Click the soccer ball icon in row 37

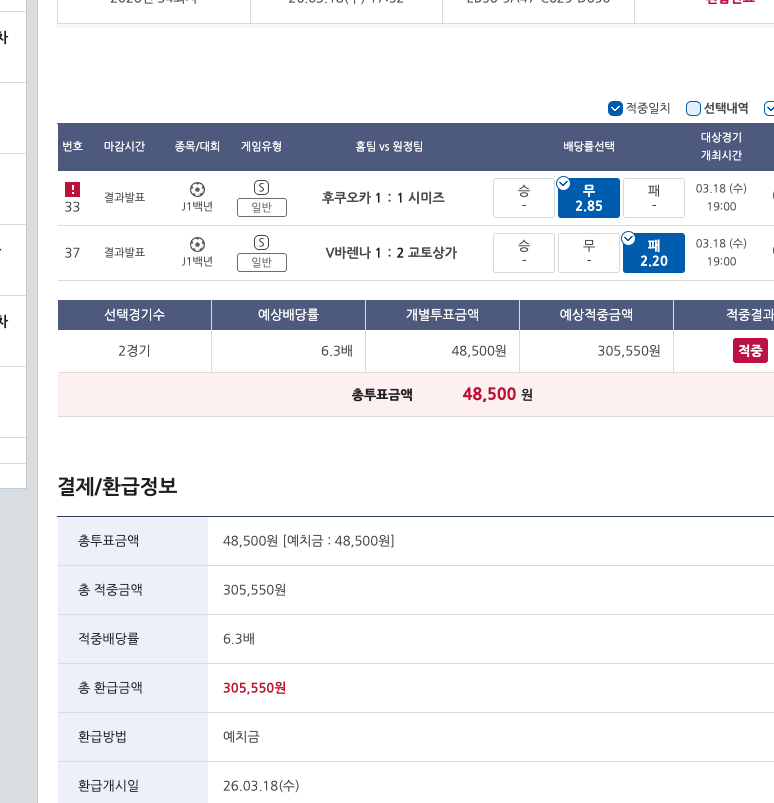[197, 244]
